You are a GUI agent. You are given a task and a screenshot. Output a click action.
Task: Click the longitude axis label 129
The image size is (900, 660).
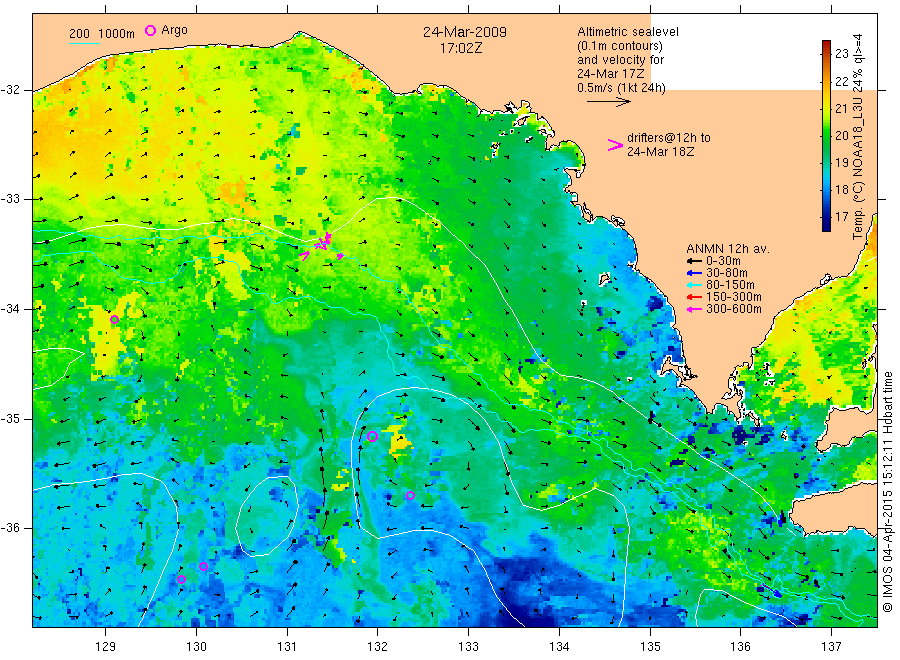[x=106, y=647]
